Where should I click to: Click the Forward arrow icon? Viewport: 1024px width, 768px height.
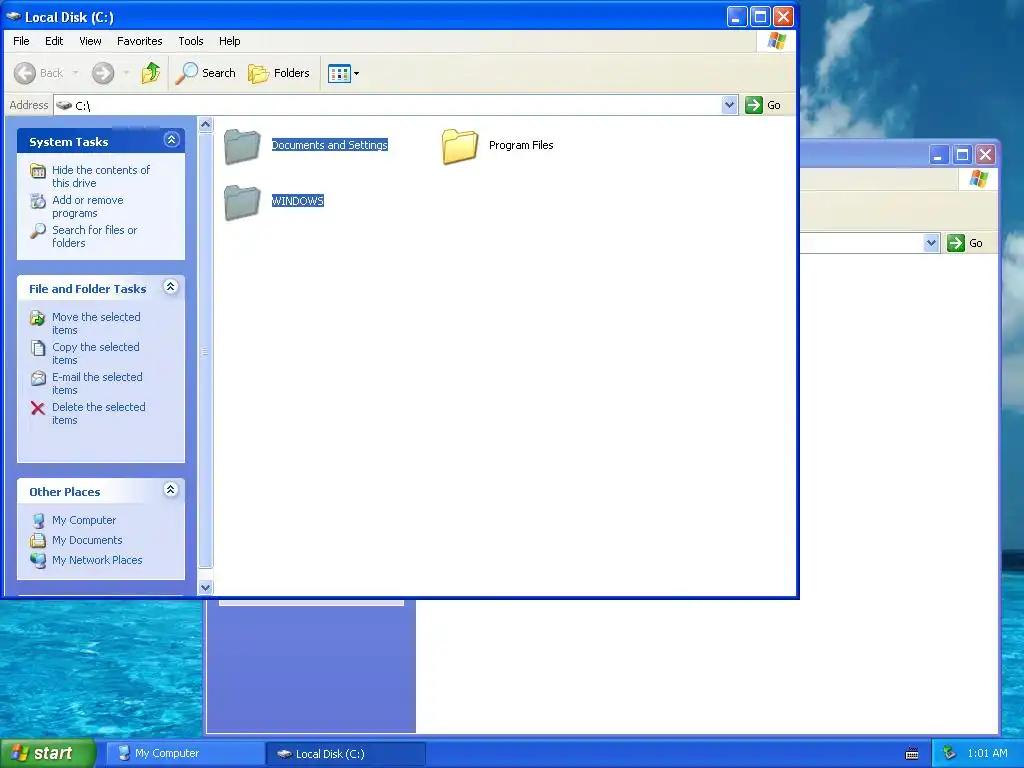[103, 73]
